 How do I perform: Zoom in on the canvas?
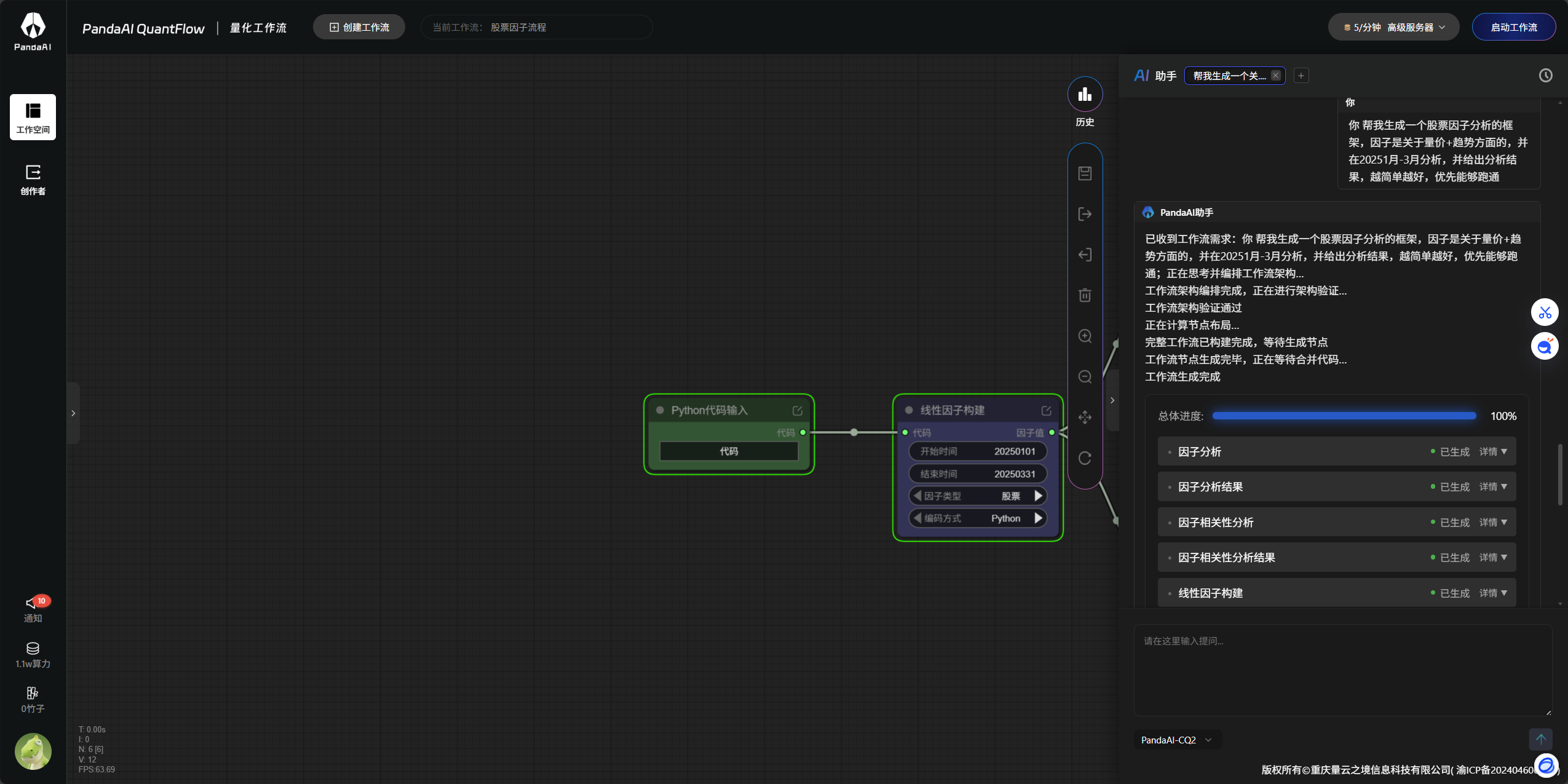[1085, 336]
